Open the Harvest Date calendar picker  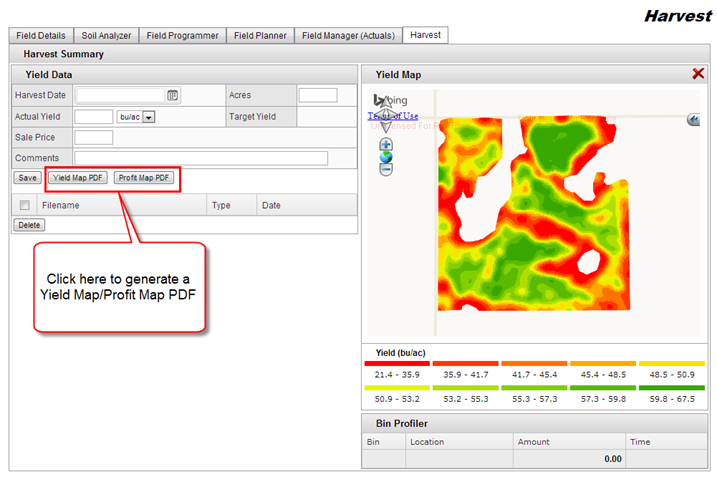tap(172, 95)
